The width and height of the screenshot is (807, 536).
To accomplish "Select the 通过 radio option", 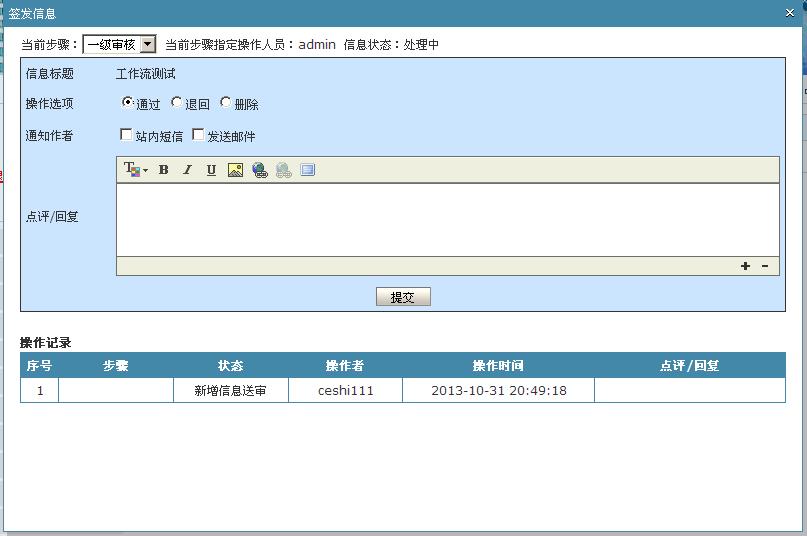I will pyautogui.click(x=128, y=103).
